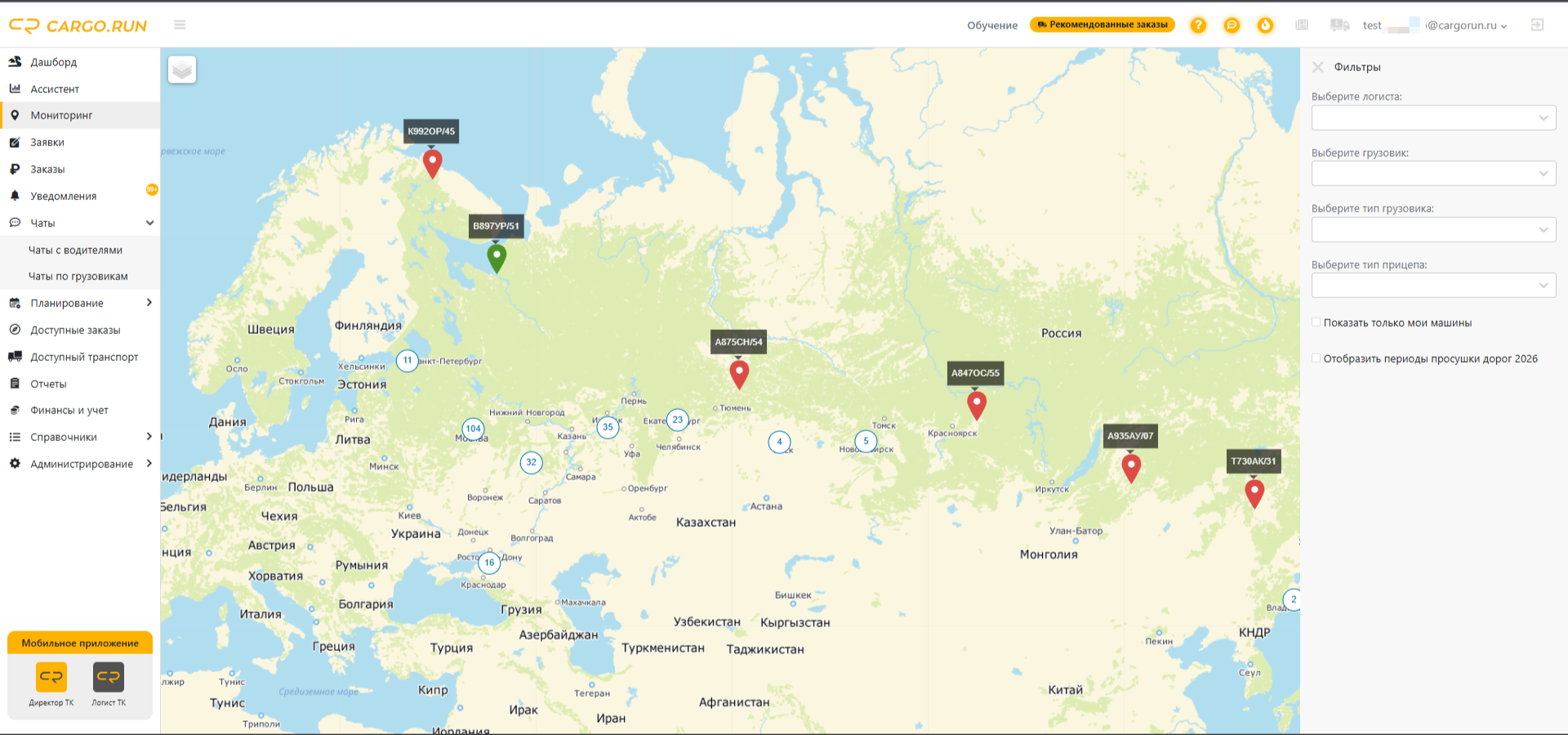Open map cluster marker 4
The width and height of the screenshot is (1568, 735).
point(779,442)
